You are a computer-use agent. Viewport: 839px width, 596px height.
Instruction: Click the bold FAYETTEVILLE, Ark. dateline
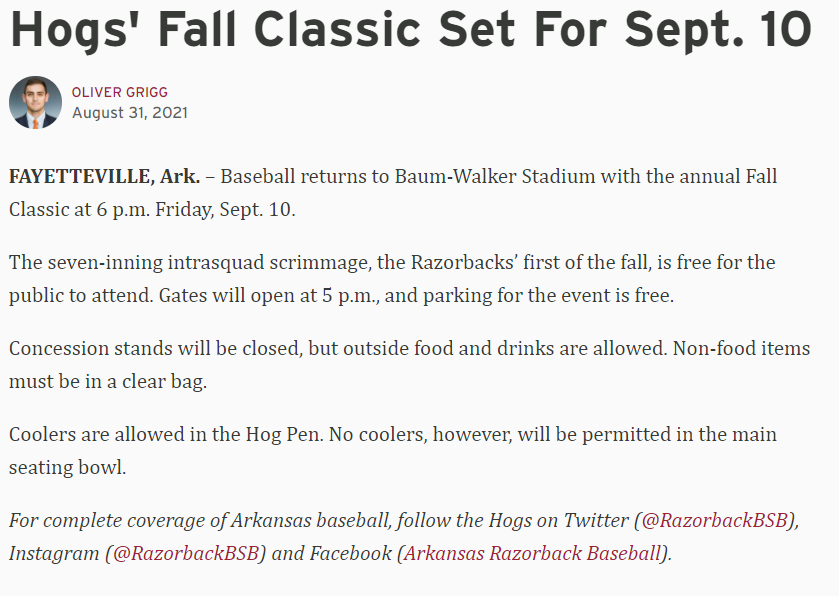(103, 177)
